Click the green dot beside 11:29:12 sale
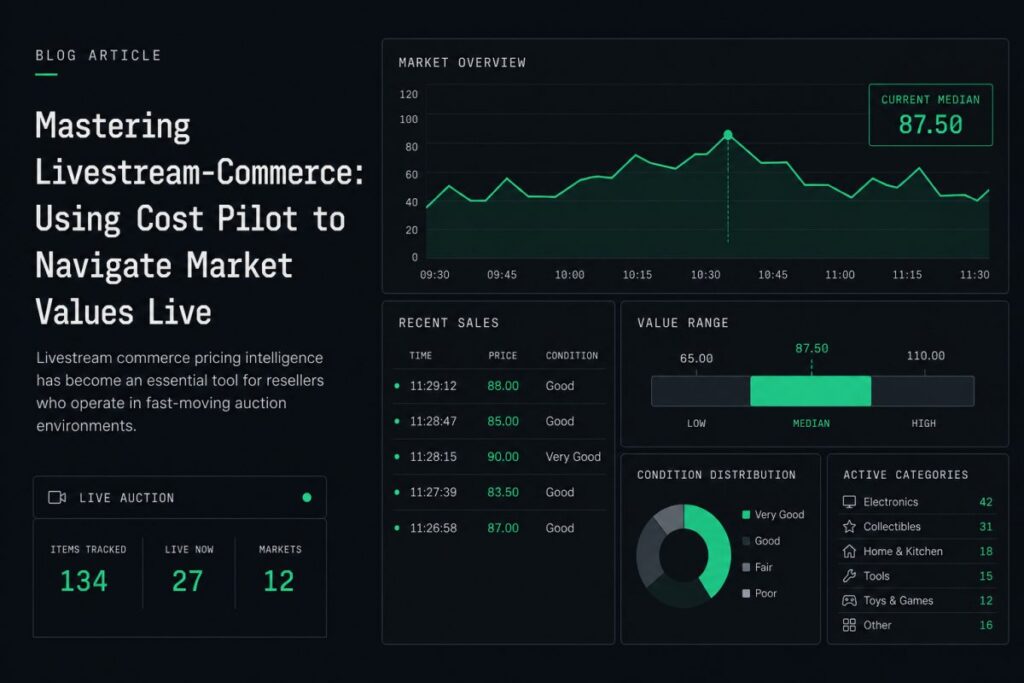 [397, 386]
